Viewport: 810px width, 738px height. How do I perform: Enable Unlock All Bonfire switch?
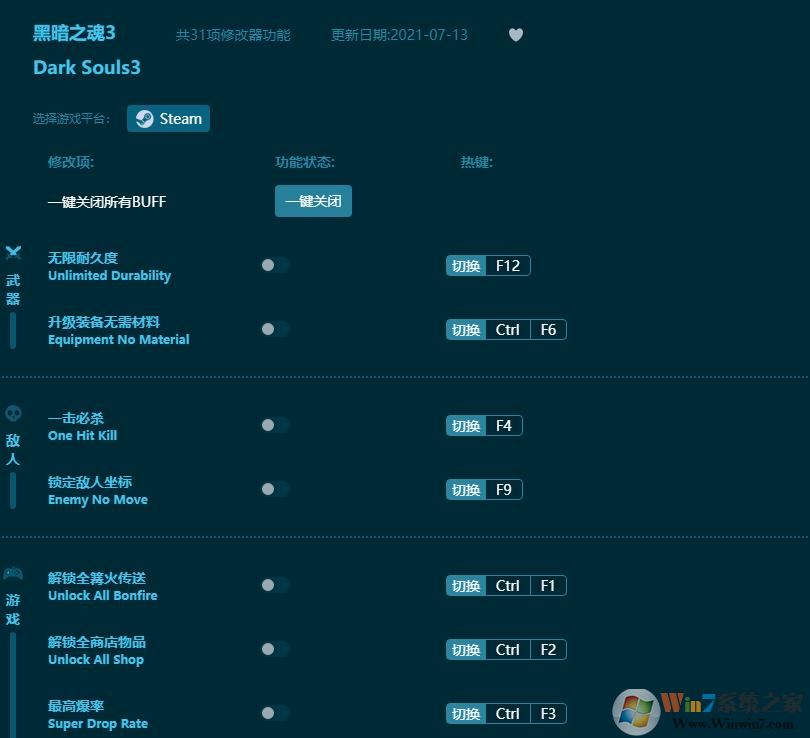(x=275, y=585)
